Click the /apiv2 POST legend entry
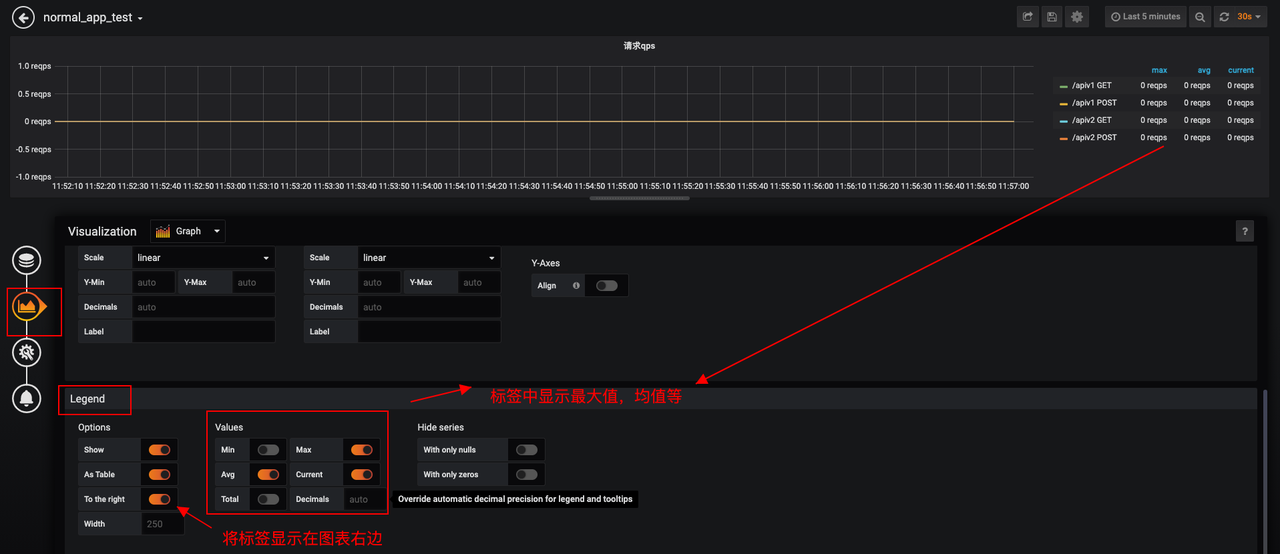1280x554 pixels. click(x=1094, y=138)
